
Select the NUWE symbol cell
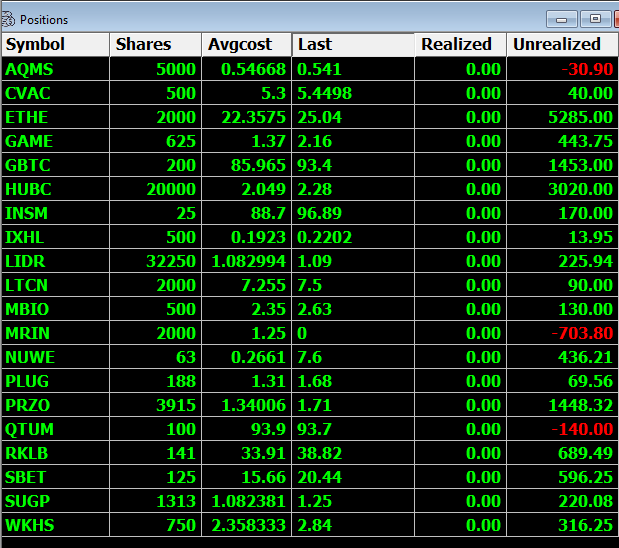coord(56,357)
